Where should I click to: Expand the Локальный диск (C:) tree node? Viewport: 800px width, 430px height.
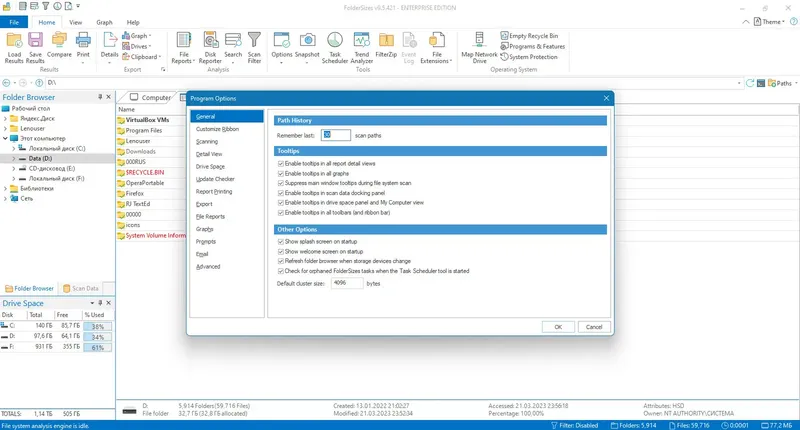pos(14,148)
